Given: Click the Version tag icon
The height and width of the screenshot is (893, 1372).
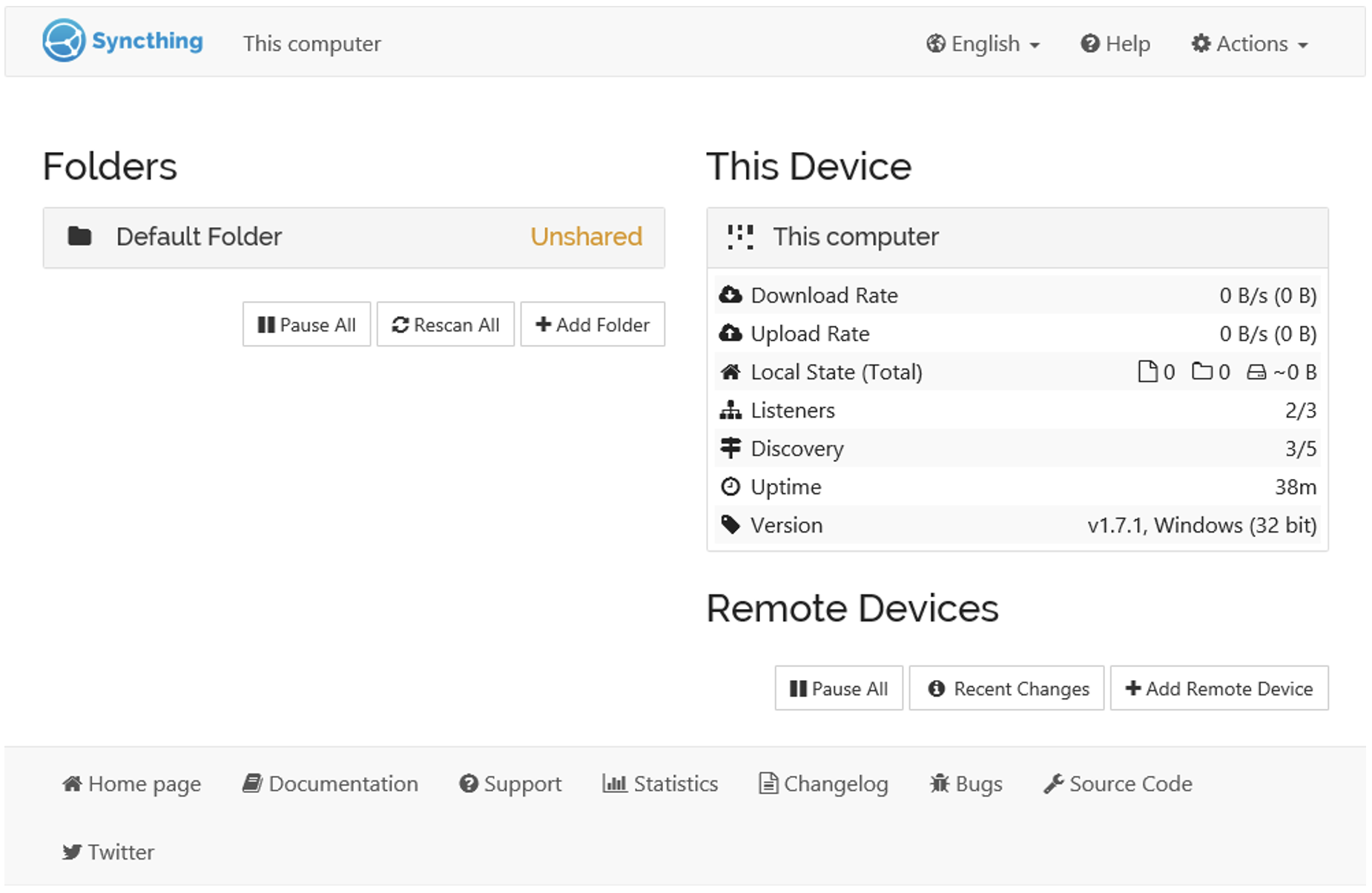Looking at the screenshot, I should tap(731, 524).
